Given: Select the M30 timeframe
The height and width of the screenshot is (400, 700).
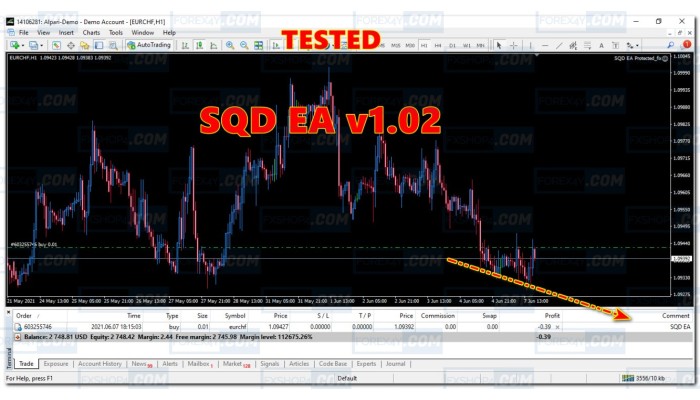Looking at the screenshot, I should coord(410,46).
